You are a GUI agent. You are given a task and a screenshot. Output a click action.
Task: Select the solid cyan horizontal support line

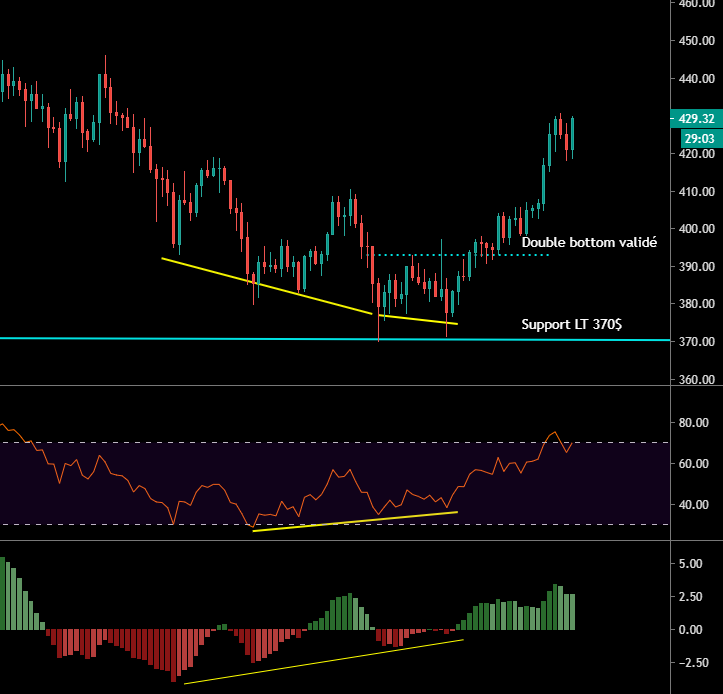coord(200,339)
